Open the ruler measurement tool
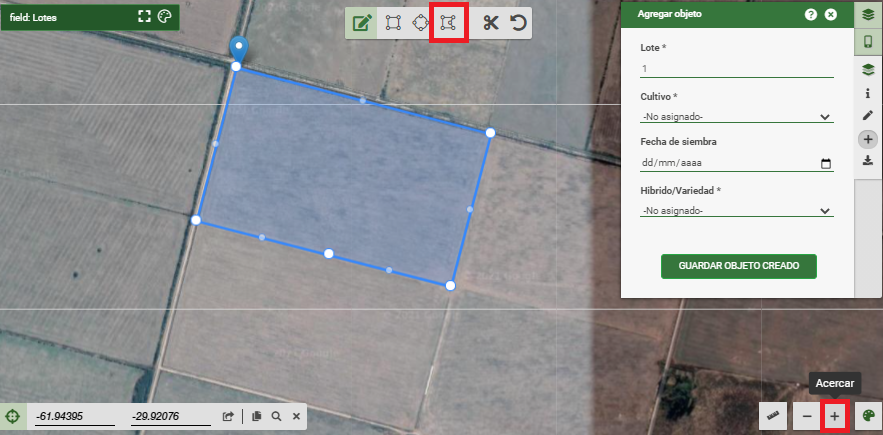Viewport: 883px width, 435px height. (x=775, y=416)
